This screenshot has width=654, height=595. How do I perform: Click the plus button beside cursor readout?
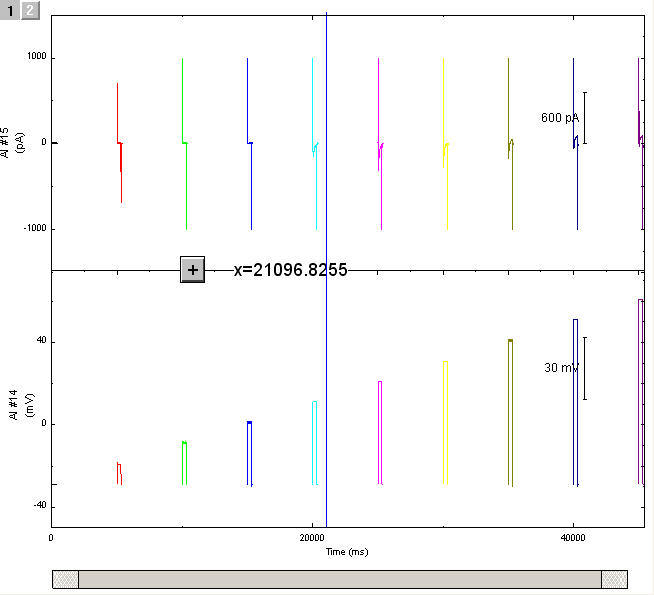192,269
